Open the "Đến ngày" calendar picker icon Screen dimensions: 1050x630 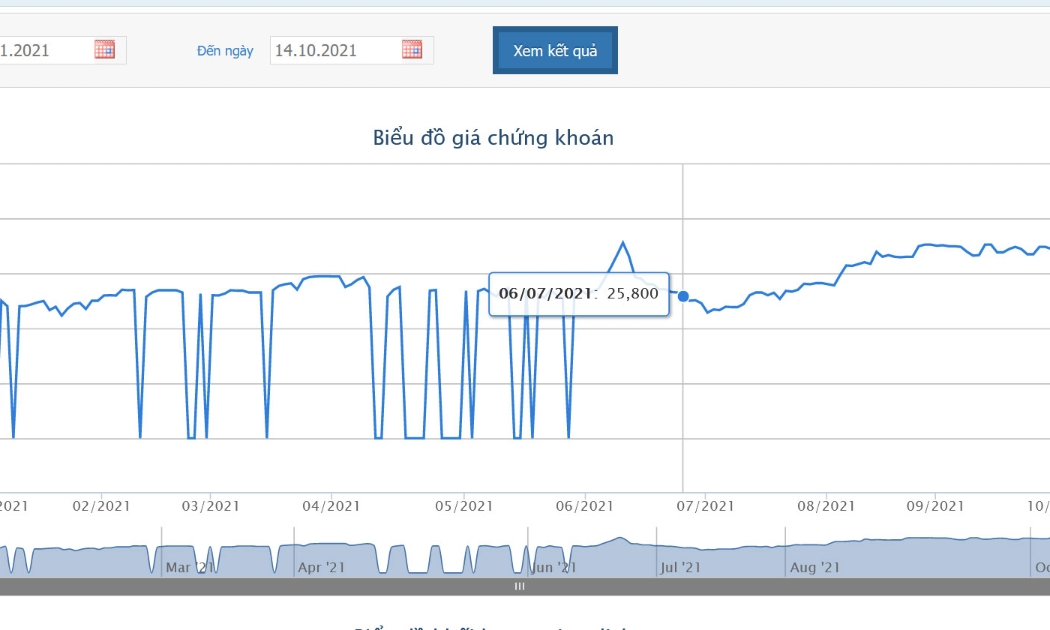tap(412, 50)
